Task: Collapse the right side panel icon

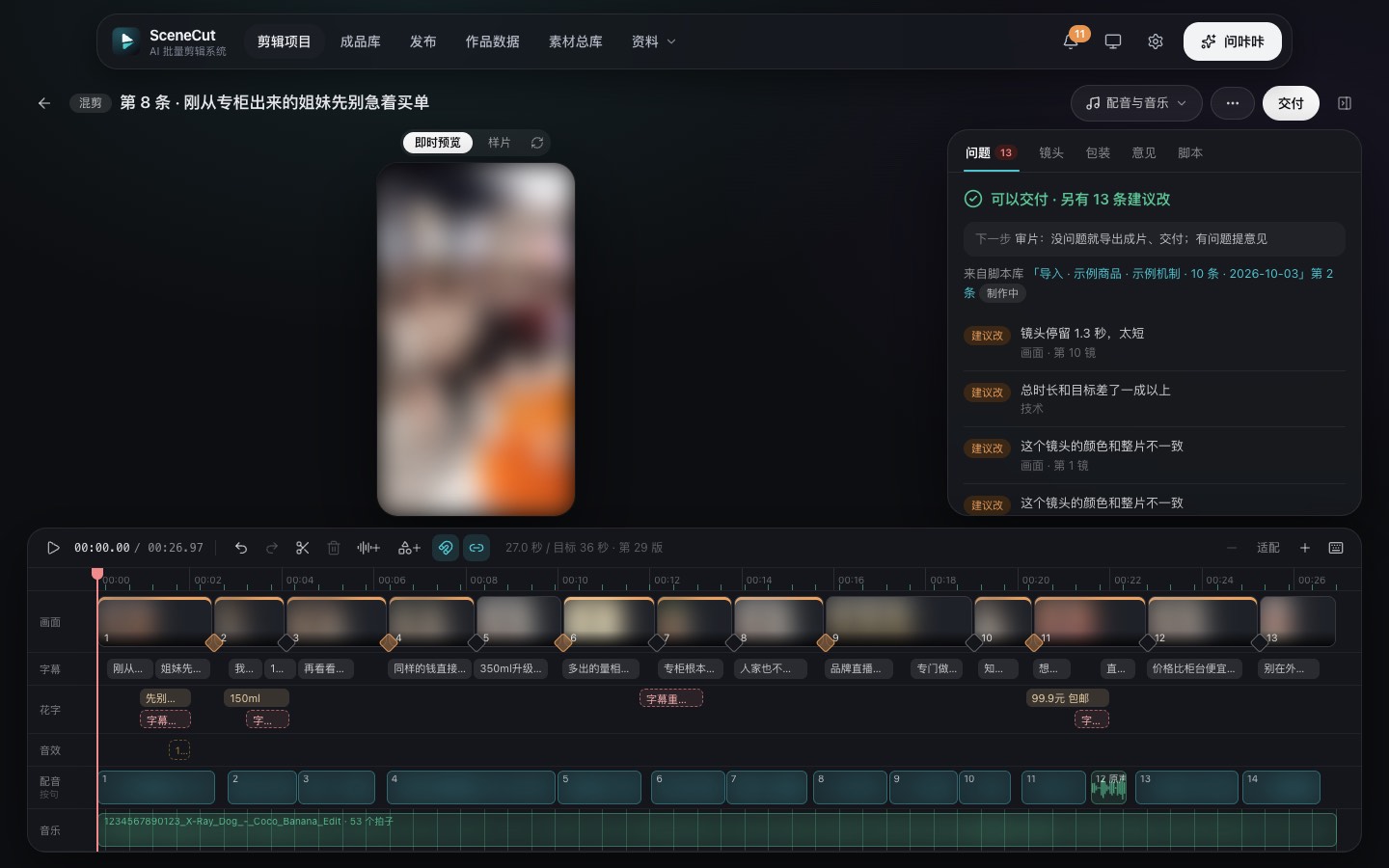Action: tap(1345, 103)
